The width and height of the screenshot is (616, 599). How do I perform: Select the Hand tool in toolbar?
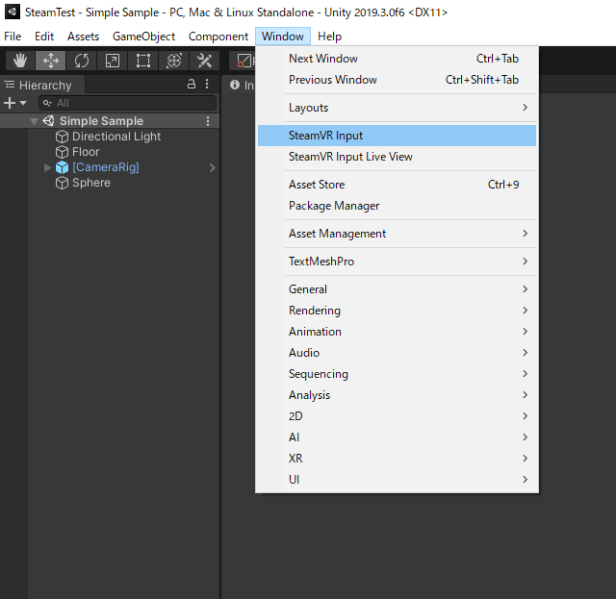point(20,61)
